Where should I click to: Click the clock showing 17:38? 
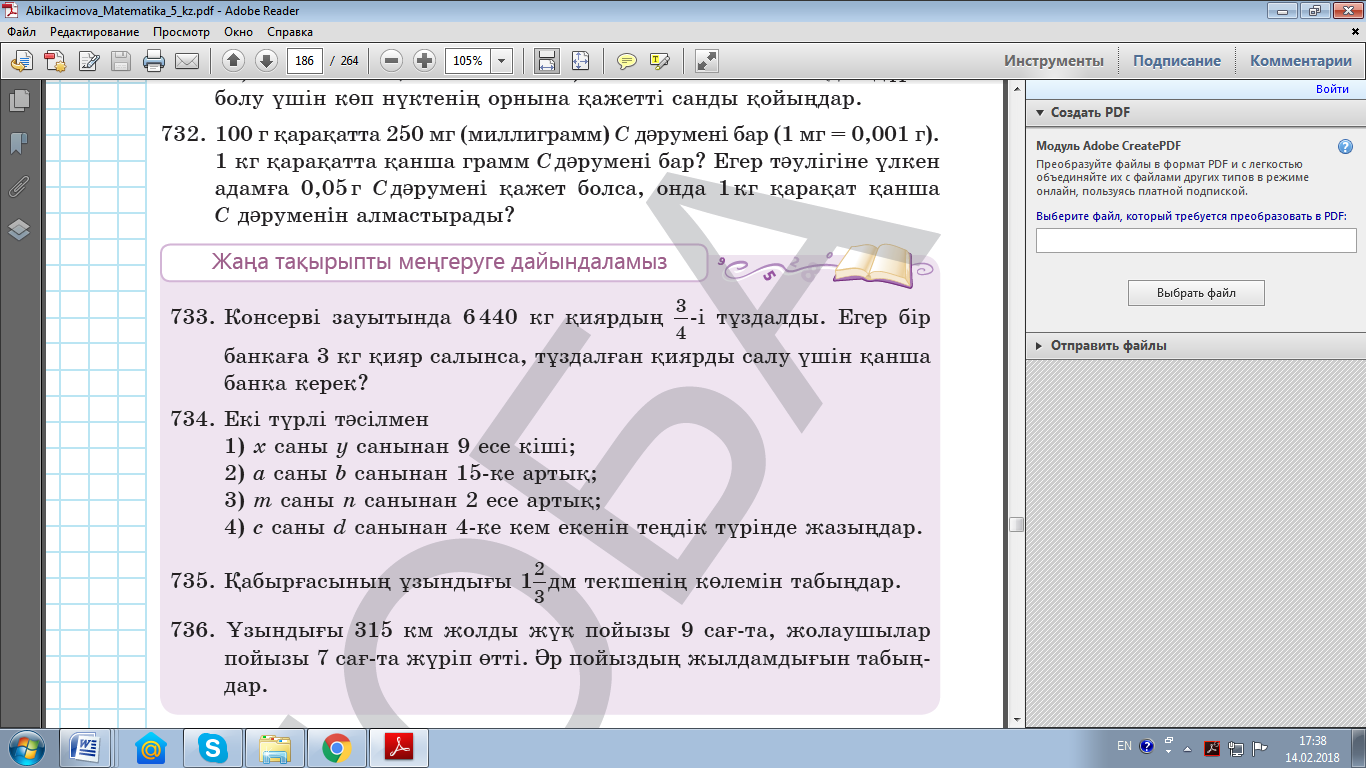click(x=1311, y=740)
